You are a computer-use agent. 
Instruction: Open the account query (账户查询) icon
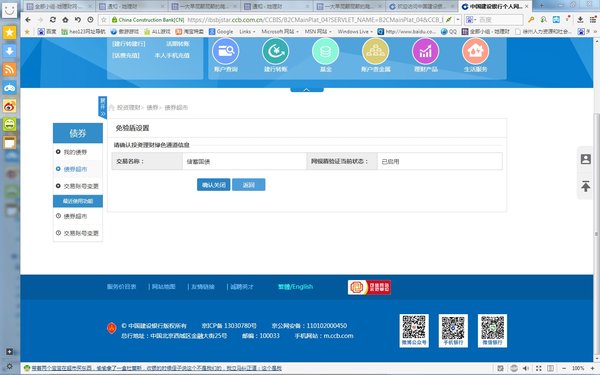[x=226, y=51]
